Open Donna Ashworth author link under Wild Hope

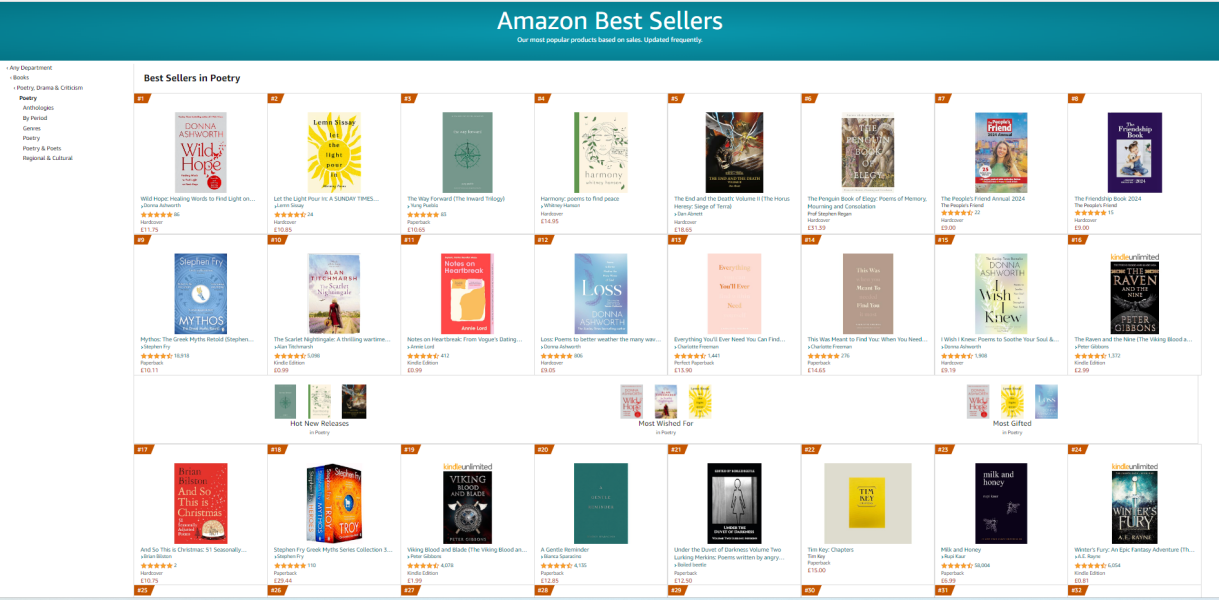tap(160, 205)
